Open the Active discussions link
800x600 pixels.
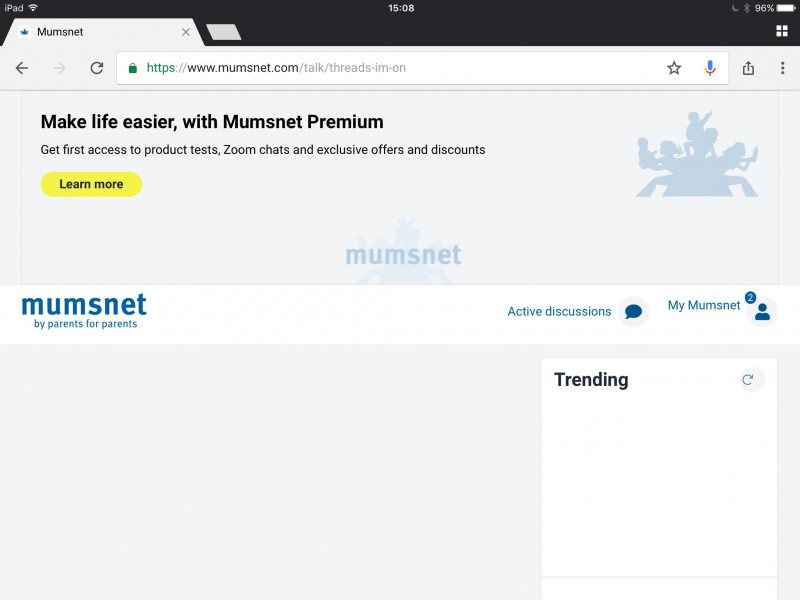[x=559, y=312]
